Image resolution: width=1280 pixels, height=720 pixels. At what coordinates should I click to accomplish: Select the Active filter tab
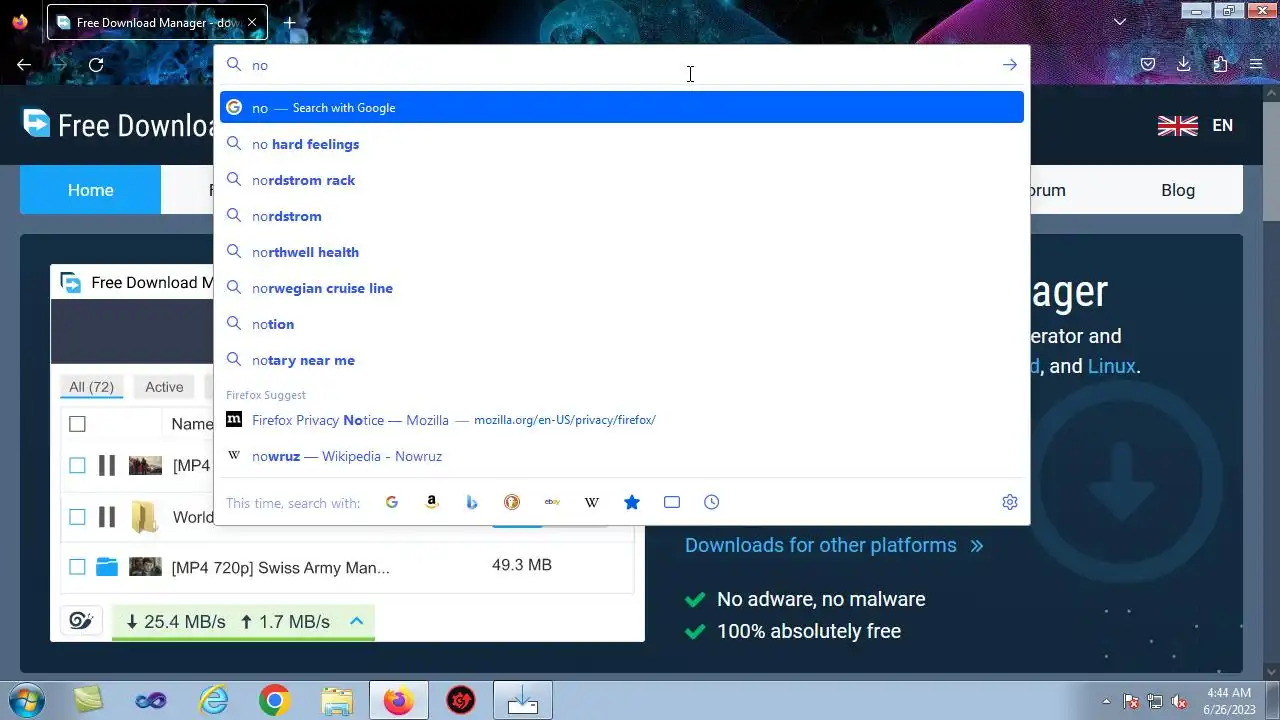[x=164, y=387]
